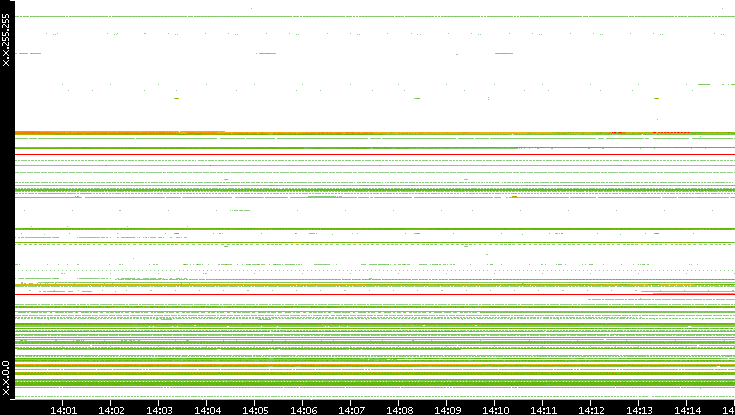
Task: Click the 14:09 tick label
Action: point(448,411)
